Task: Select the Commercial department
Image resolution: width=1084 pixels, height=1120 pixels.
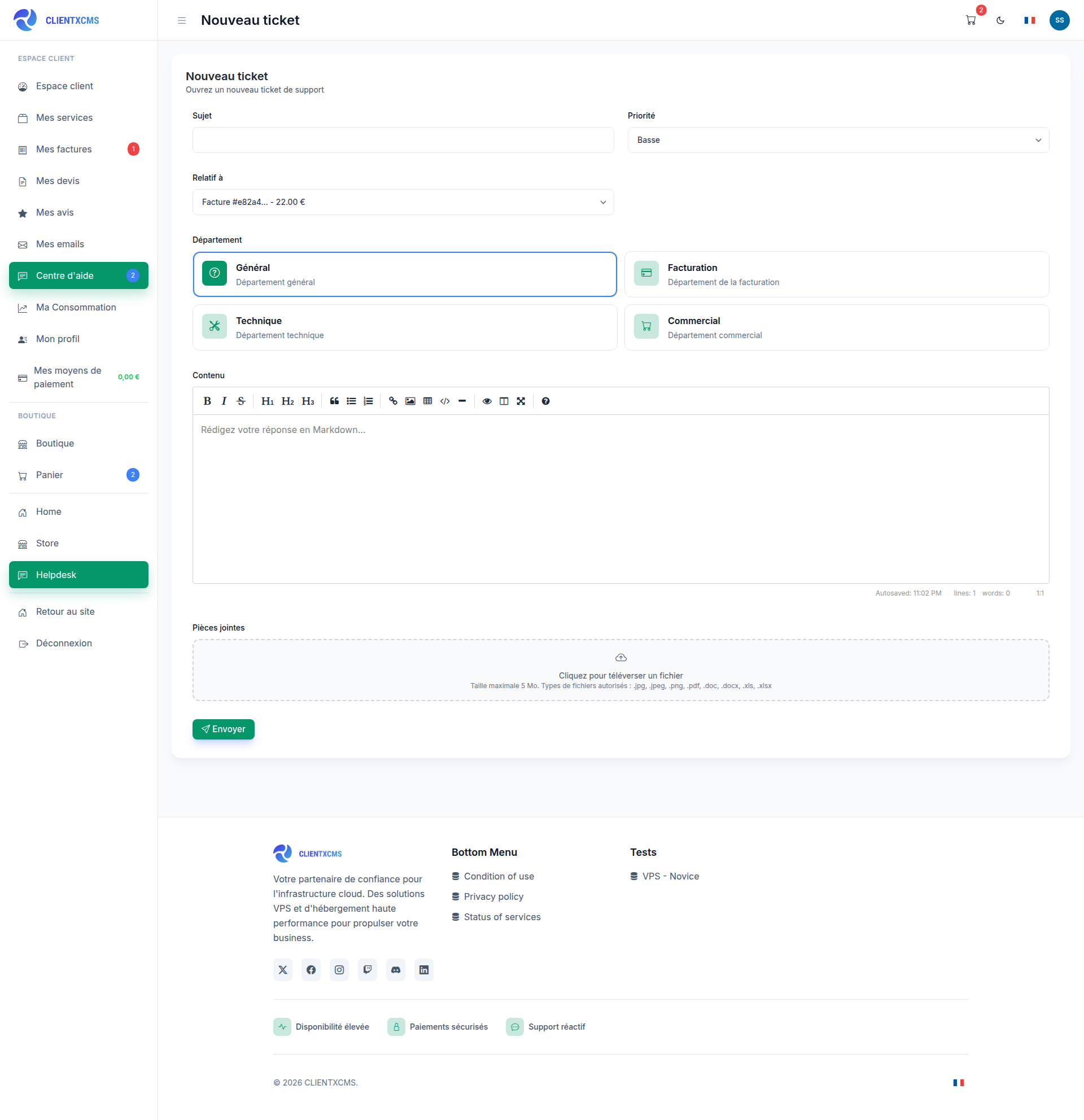Action: 837,327
